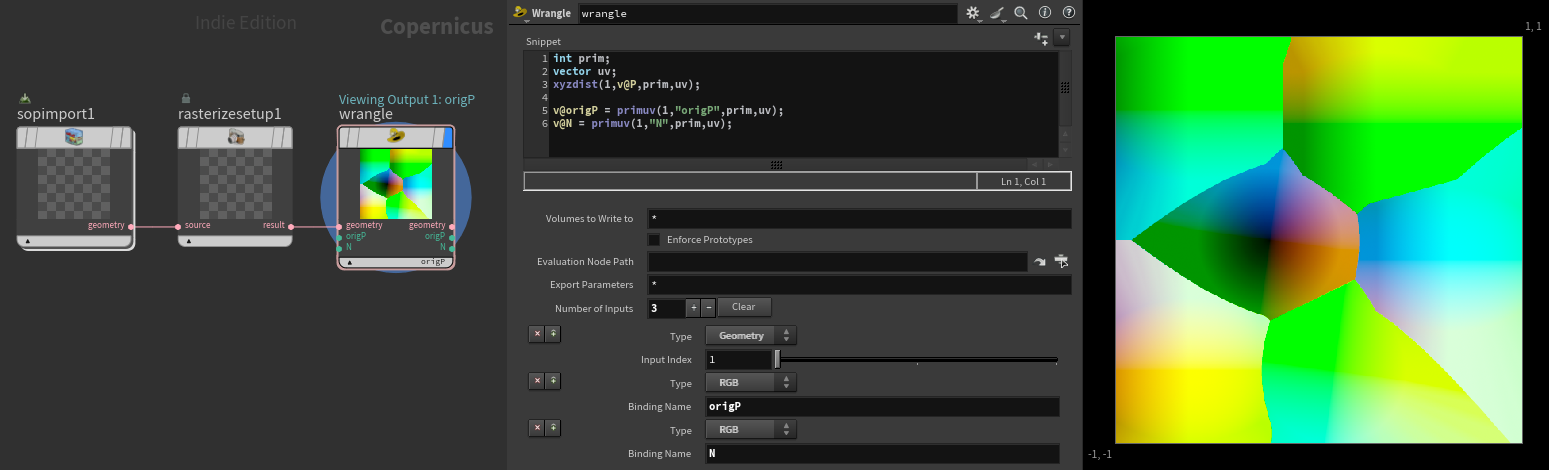Toggle the blue display flag on wrangle node

tap(447, 137)
